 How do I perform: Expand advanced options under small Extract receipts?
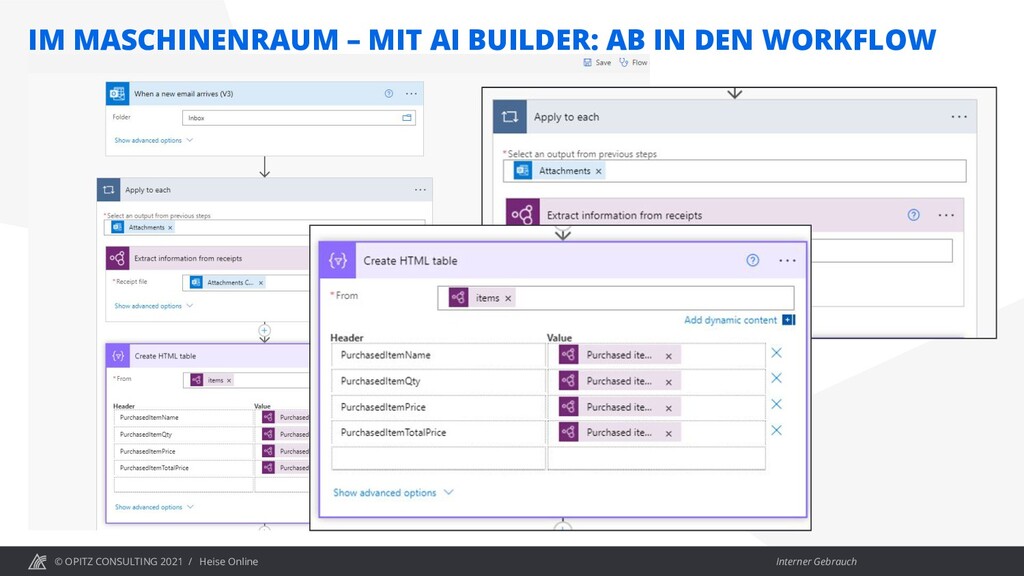tap(153, 306)
